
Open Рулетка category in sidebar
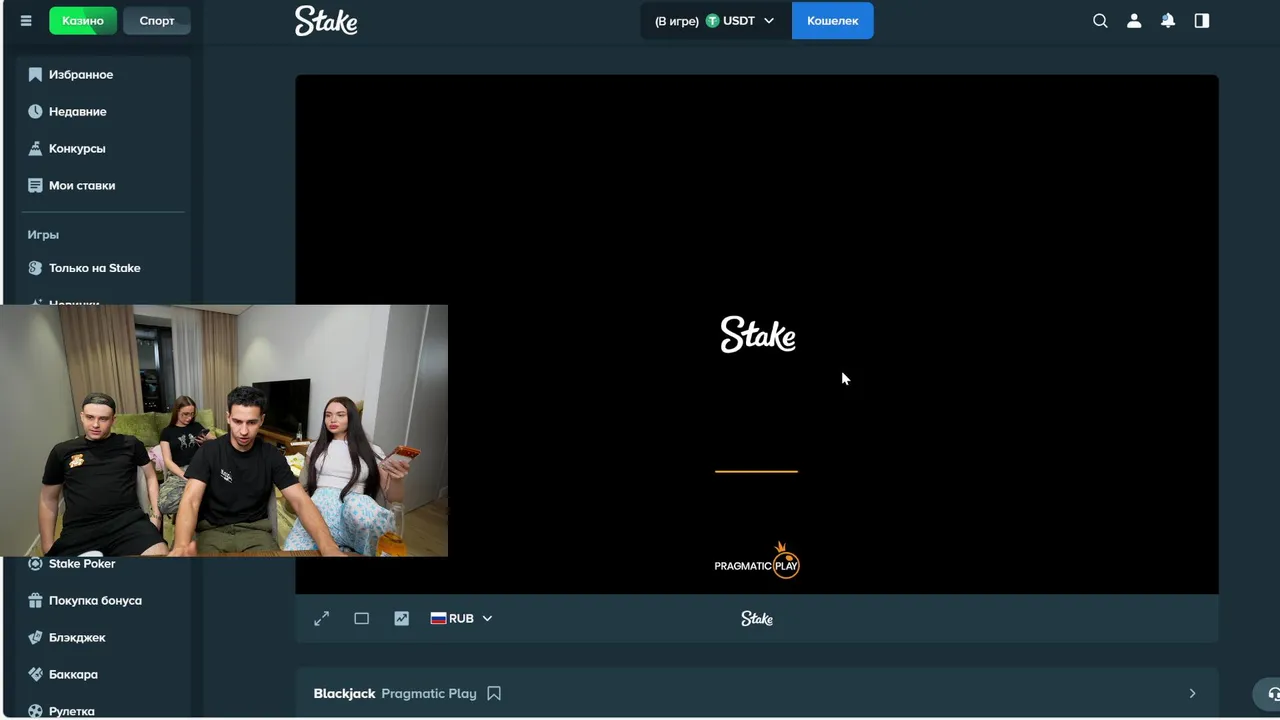(104, 711)
